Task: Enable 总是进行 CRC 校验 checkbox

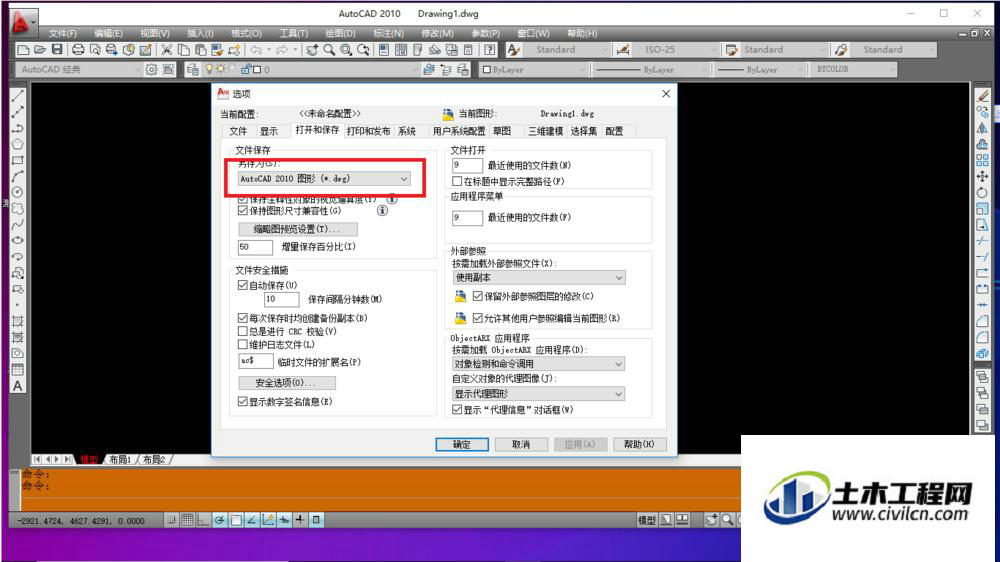Action: coord(242,331)
